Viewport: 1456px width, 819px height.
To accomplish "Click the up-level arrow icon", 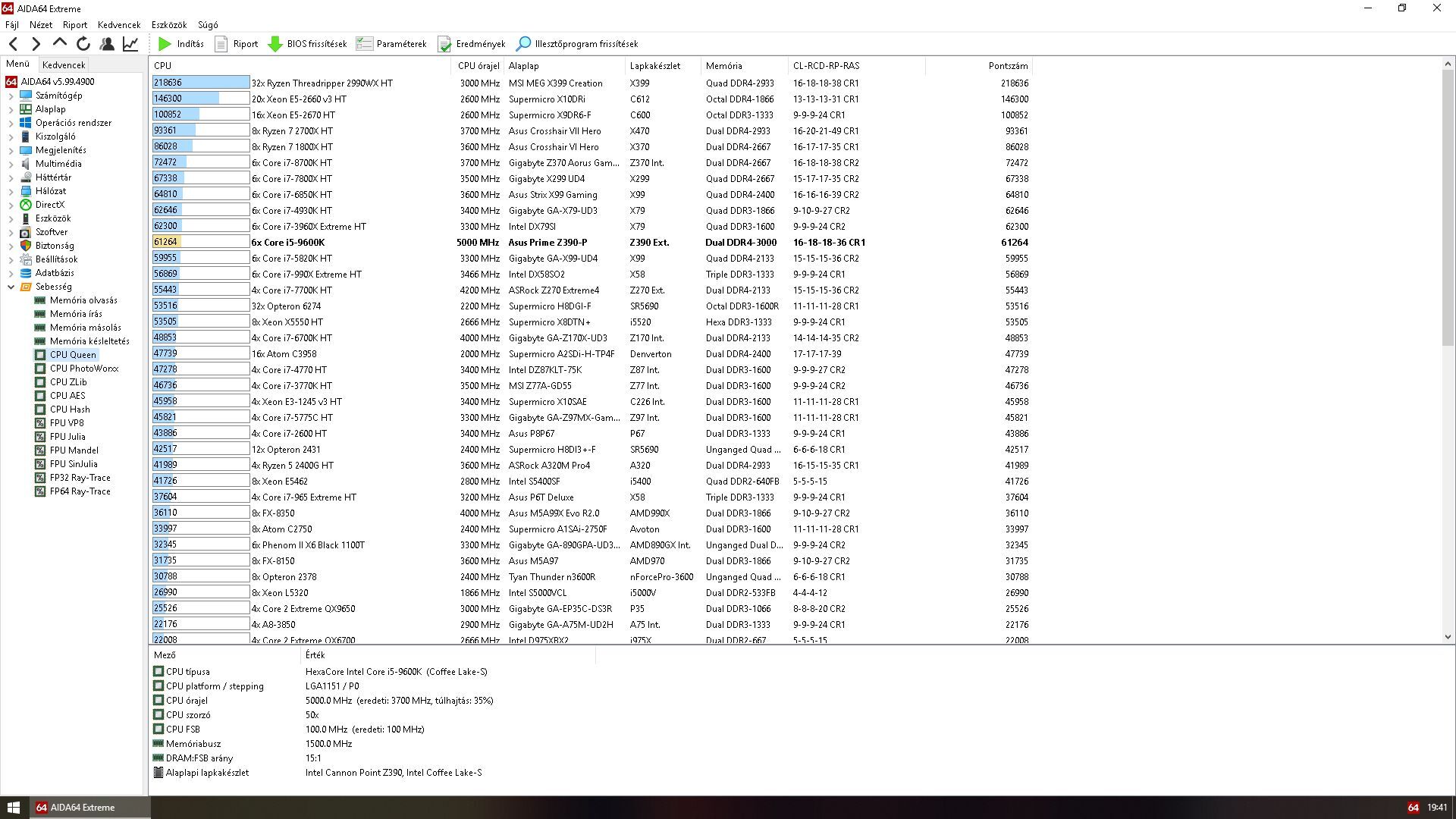I will (60, 43).
